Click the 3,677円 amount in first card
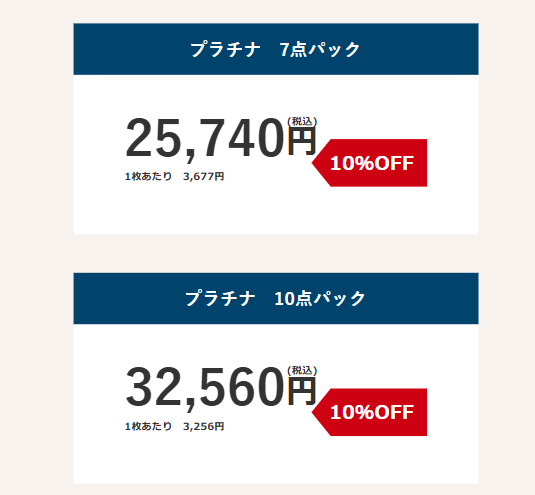 coord(203,176)
